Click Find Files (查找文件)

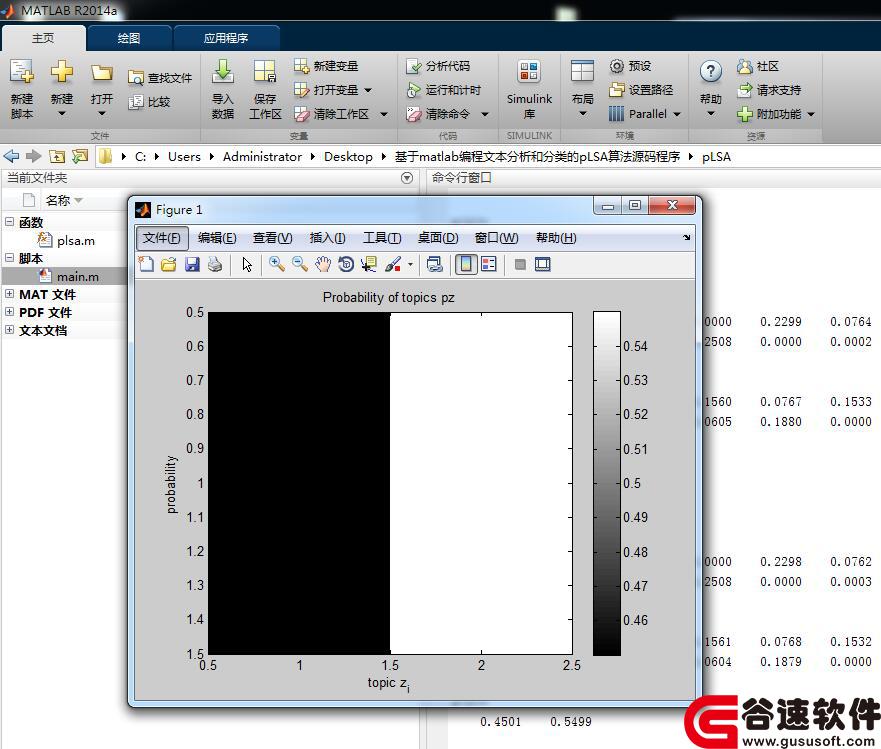pos(160,78)
